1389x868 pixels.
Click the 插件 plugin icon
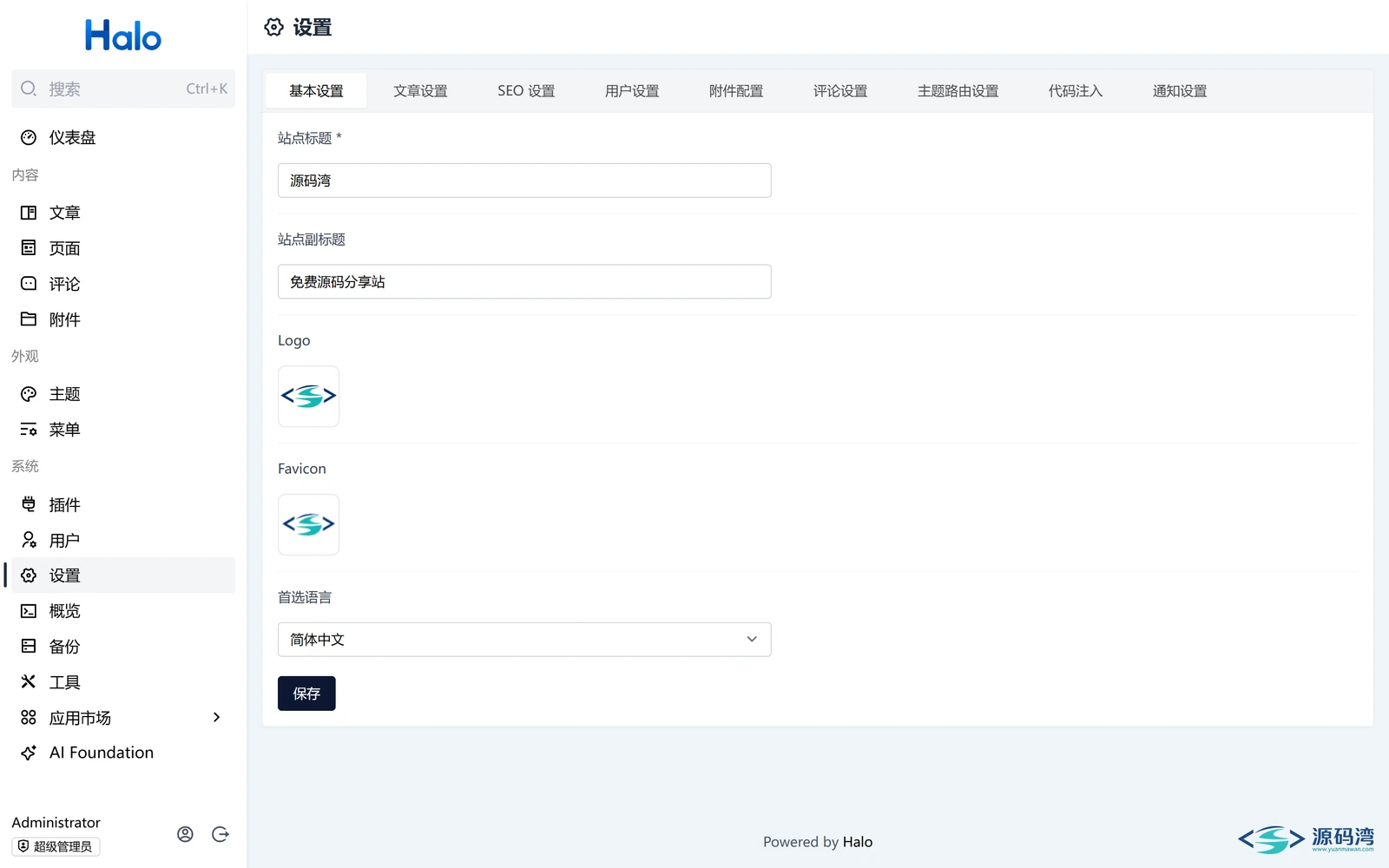pyautogui.click(x=29, y=504)
